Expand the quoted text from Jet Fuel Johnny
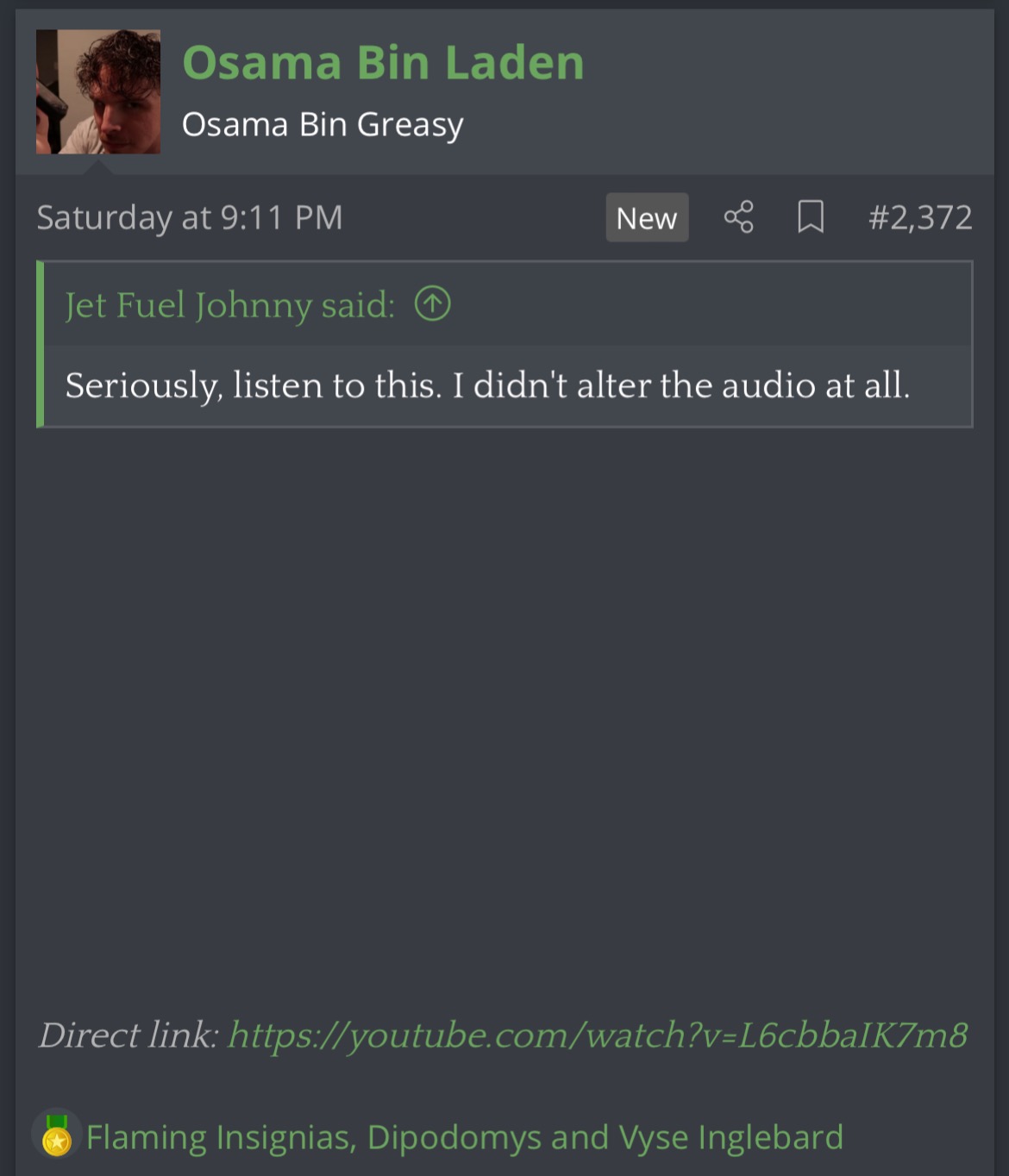This screenshot has height=1176, width=1009. coord(488,385)
